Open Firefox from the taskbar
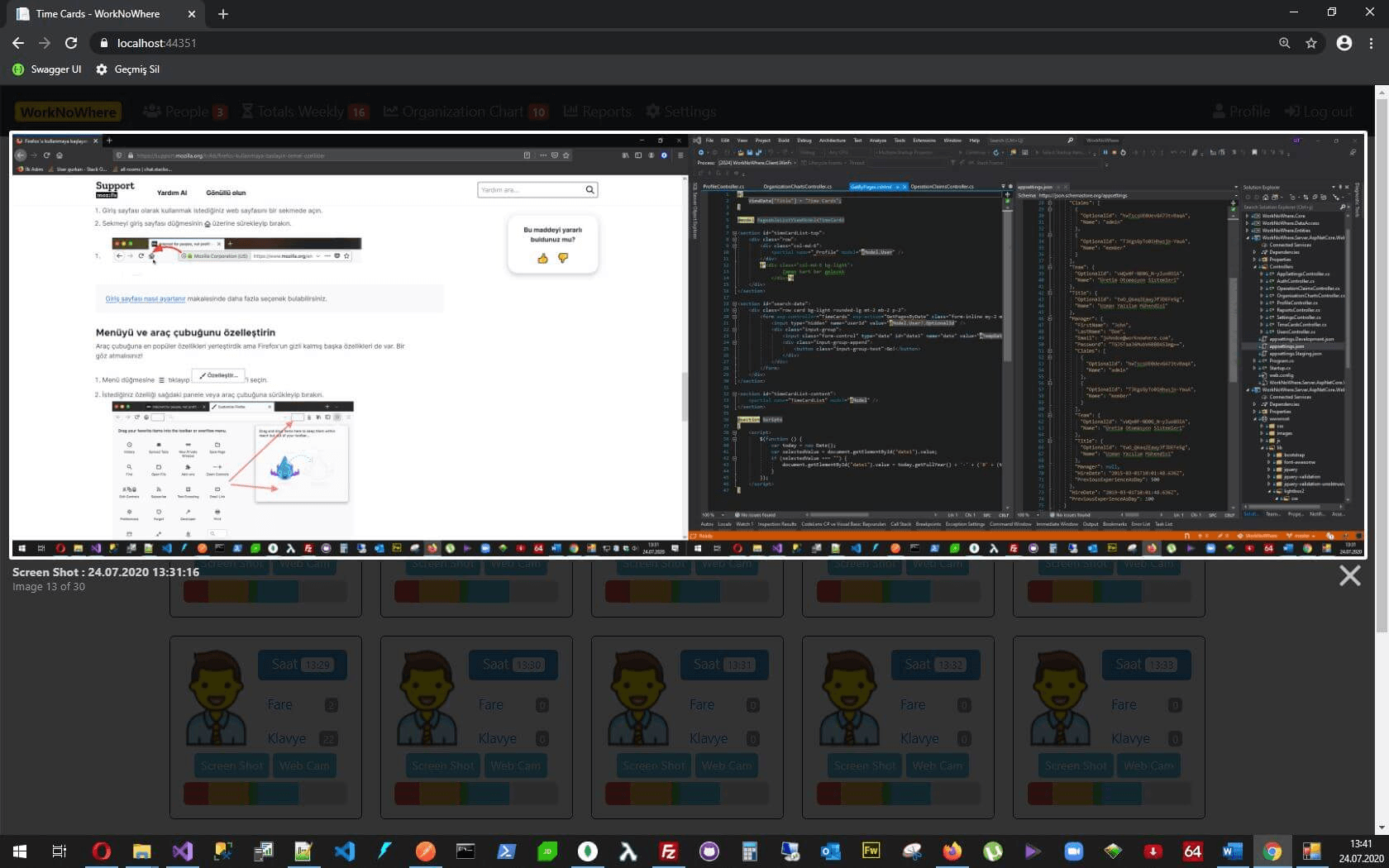The height and width of the screenshot is (868, 1389). click(952, 851)
